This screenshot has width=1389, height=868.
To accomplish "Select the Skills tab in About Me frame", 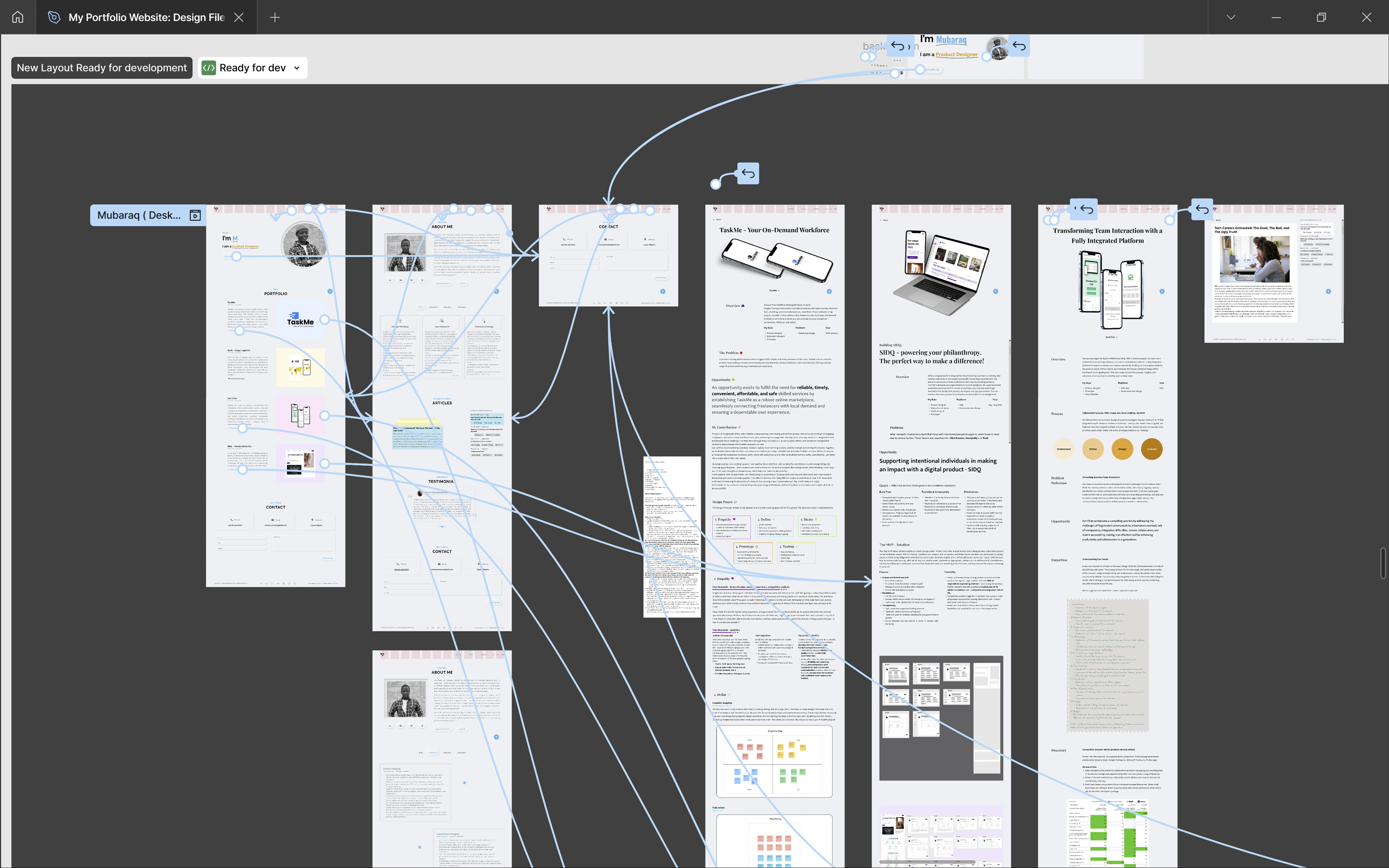I will coord(421,307).
